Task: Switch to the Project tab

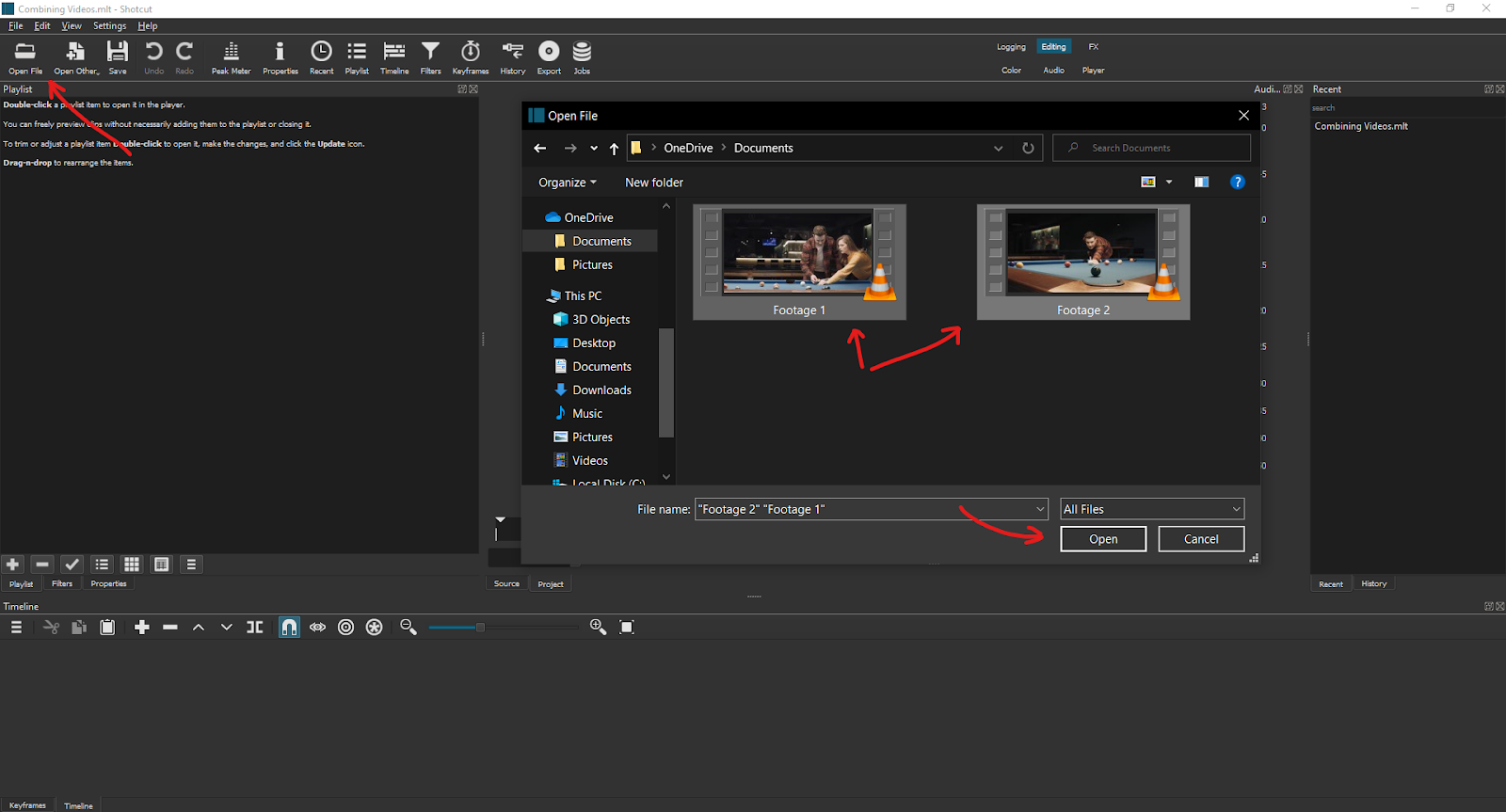Action: click(551, 584)
